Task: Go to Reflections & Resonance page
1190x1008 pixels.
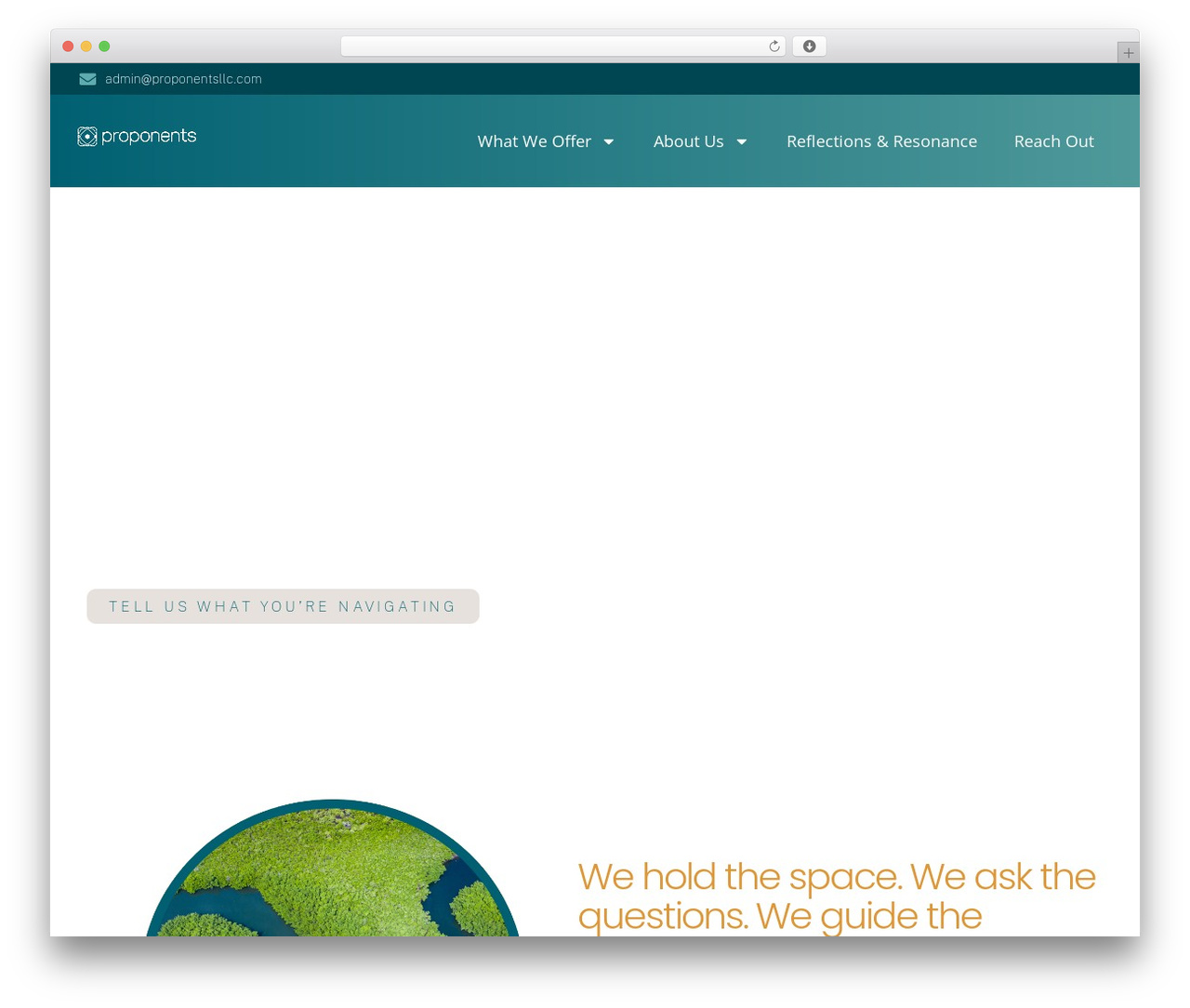Action: point(881,141)
